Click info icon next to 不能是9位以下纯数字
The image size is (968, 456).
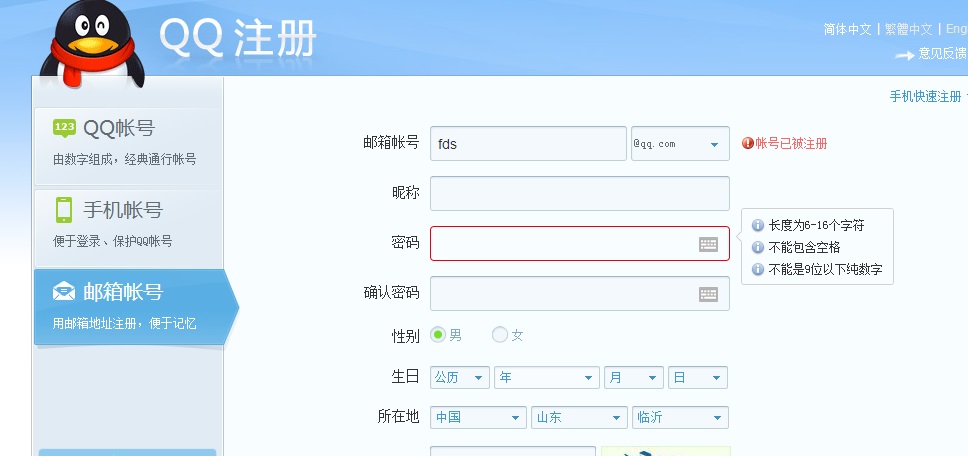[757, 269]
